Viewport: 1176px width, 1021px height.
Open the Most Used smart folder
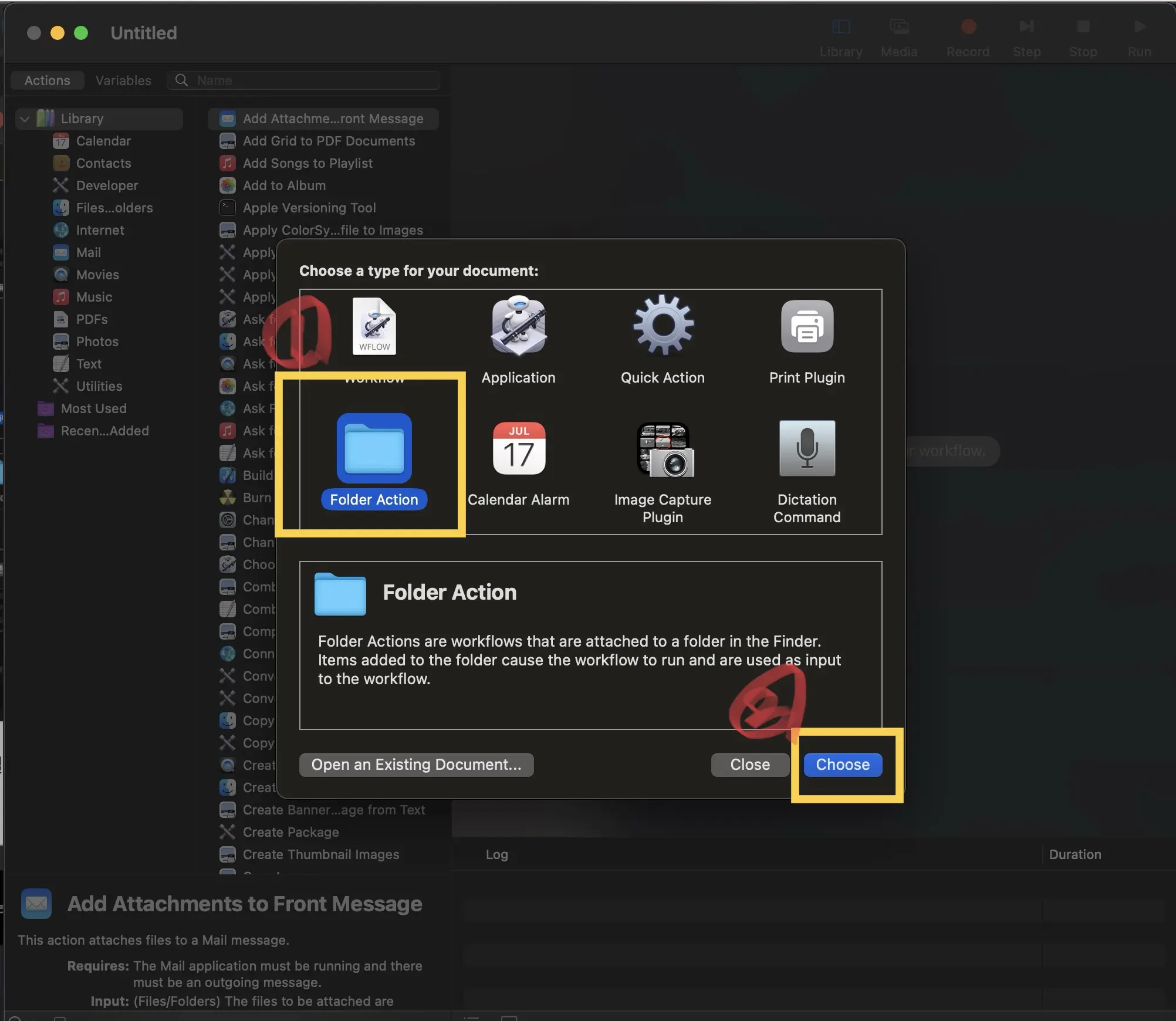pos(93,408)
